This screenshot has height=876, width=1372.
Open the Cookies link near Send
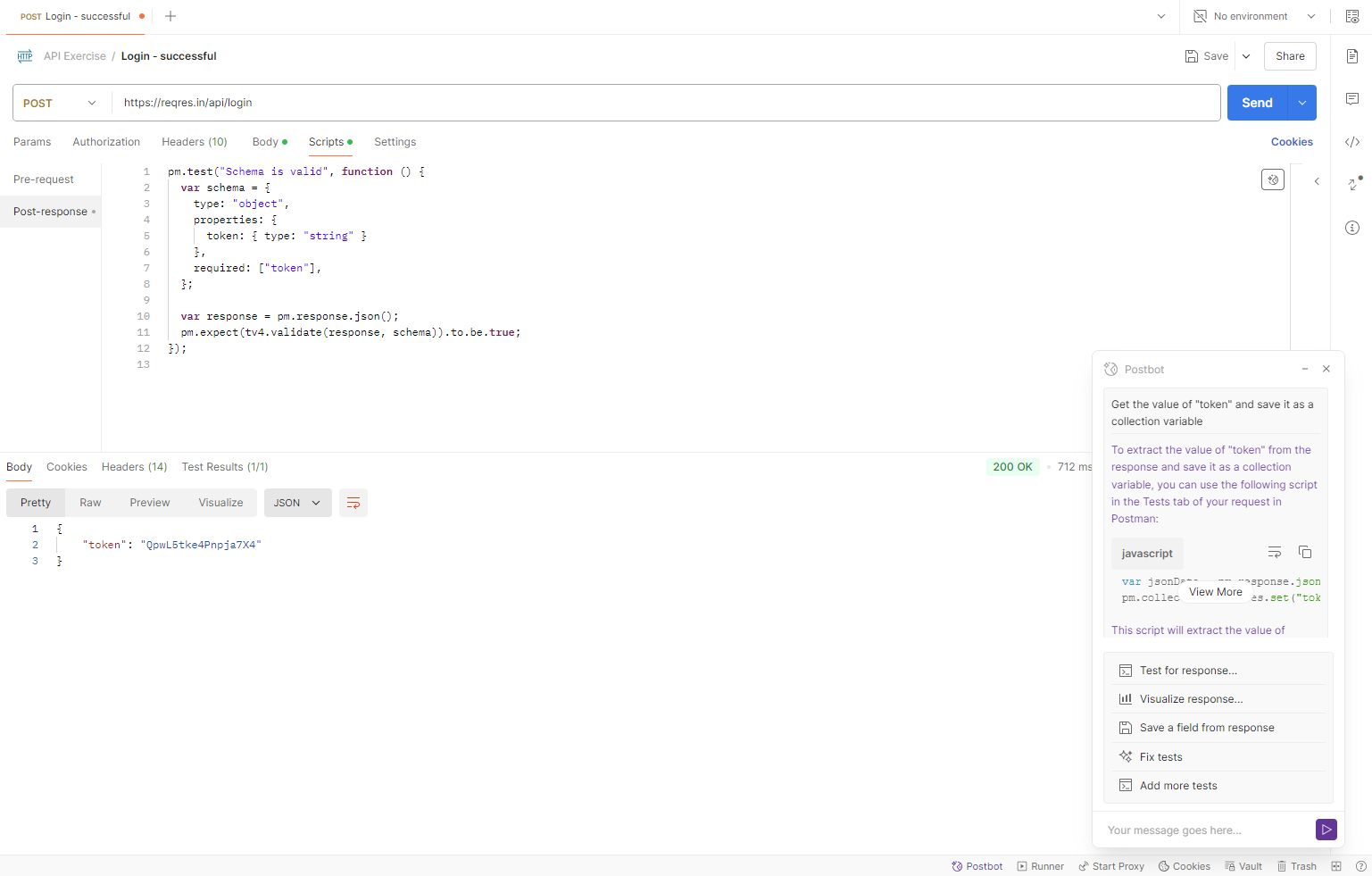pyautogui.click(x=1291, y=142)
